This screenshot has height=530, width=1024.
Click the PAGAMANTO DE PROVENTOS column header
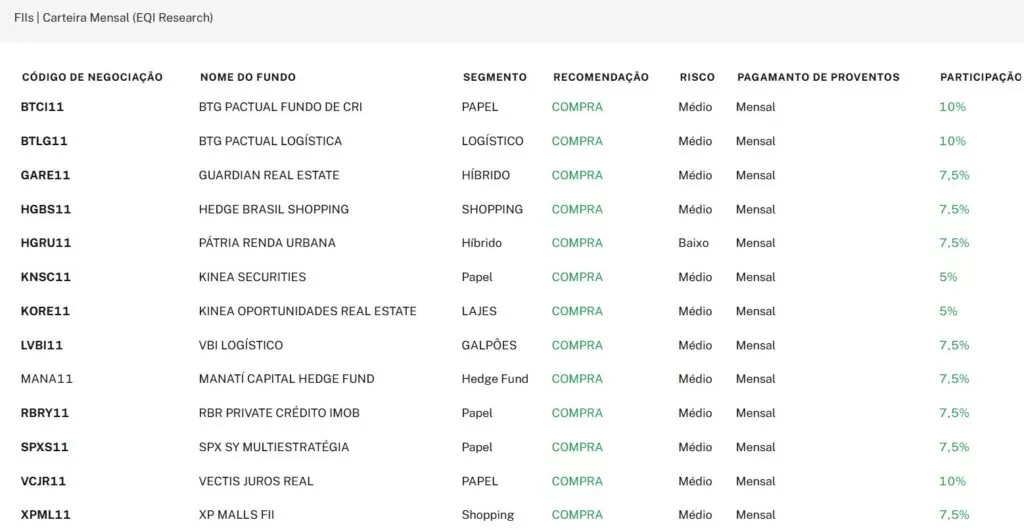(818, 77)
